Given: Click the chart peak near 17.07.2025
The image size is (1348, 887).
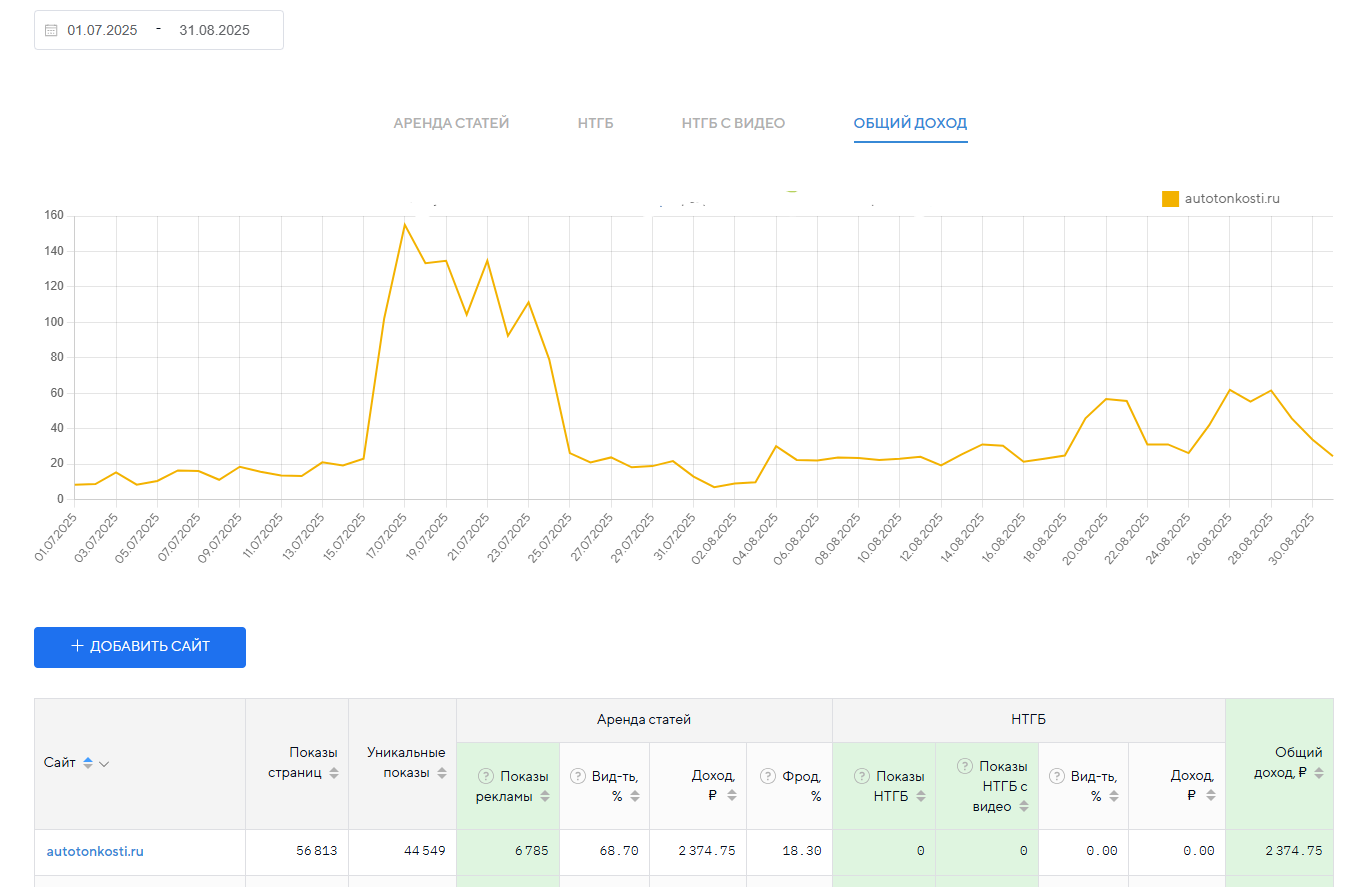Looking at the screenshot, I should (404, 224).
